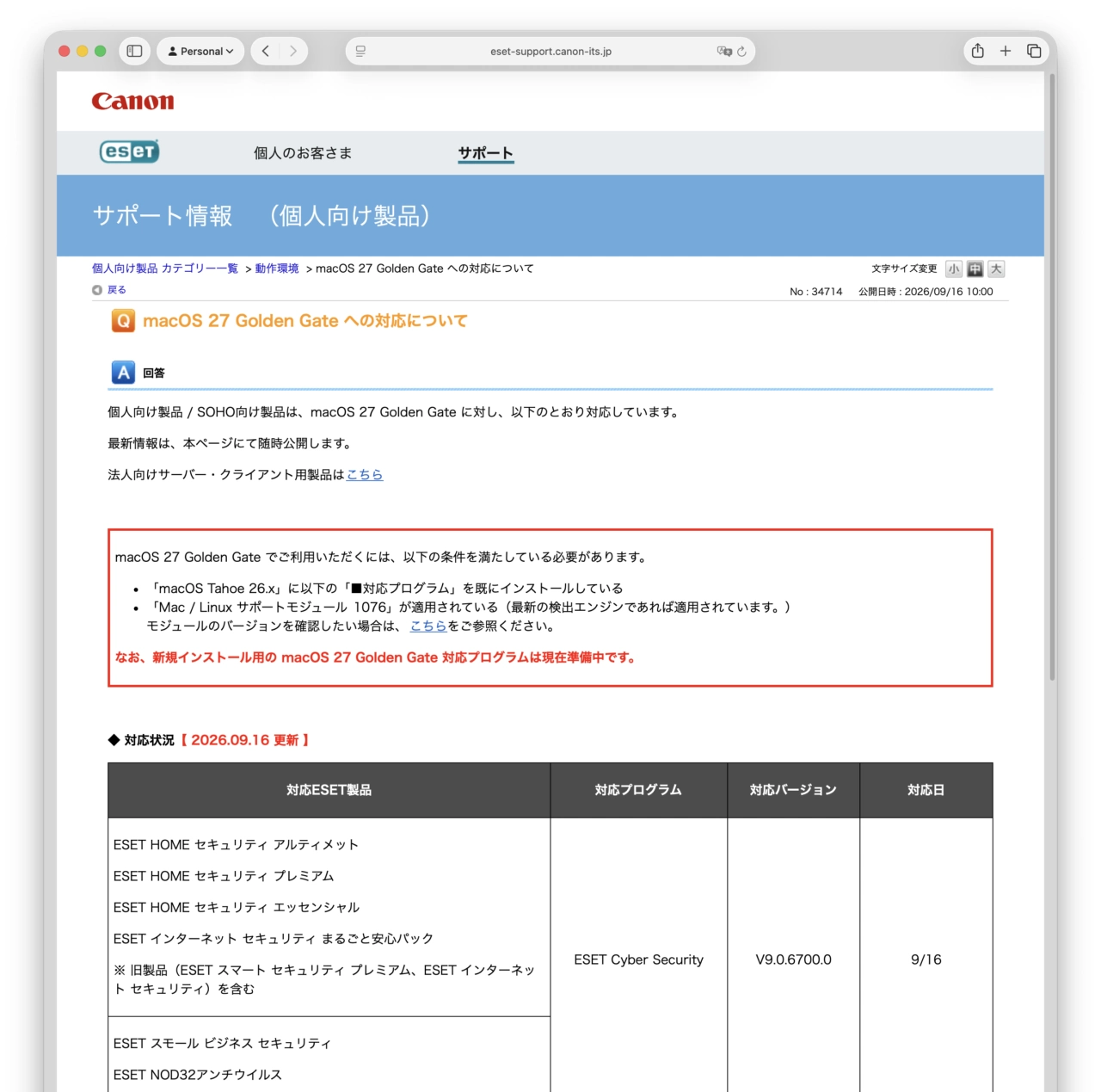Click the 対応プログラム table header
The image size is (1101, 1092).
pos(639,790)
